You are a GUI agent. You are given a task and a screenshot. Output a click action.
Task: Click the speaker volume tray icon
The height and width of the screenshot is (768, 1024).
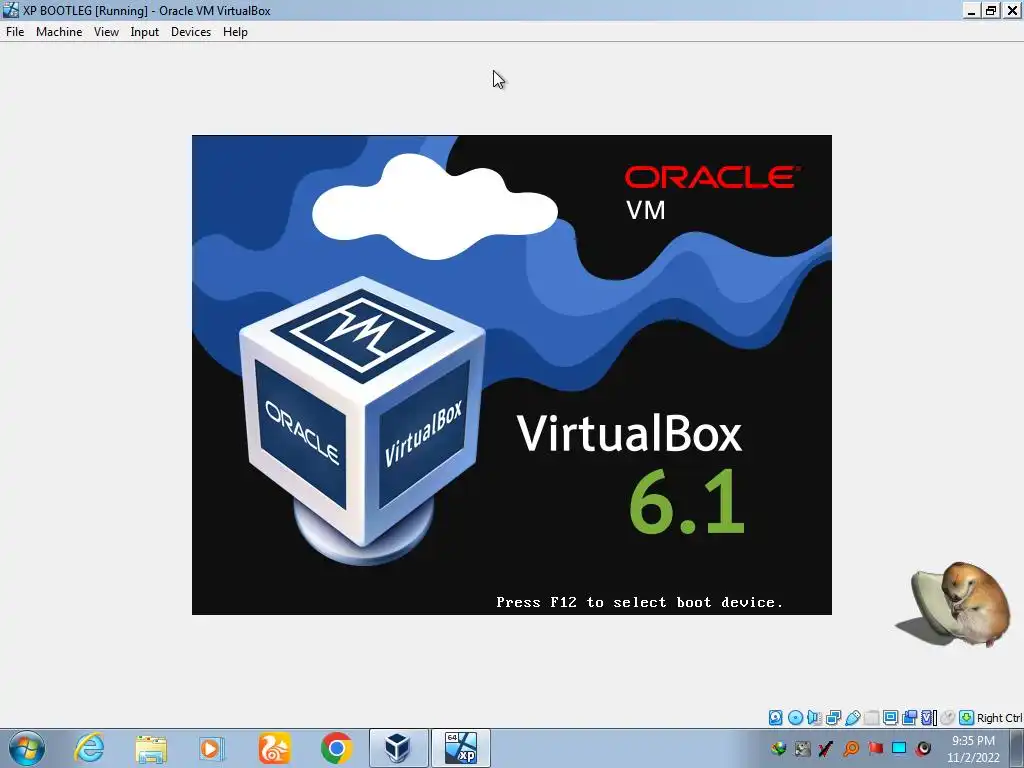coord(923,748)
